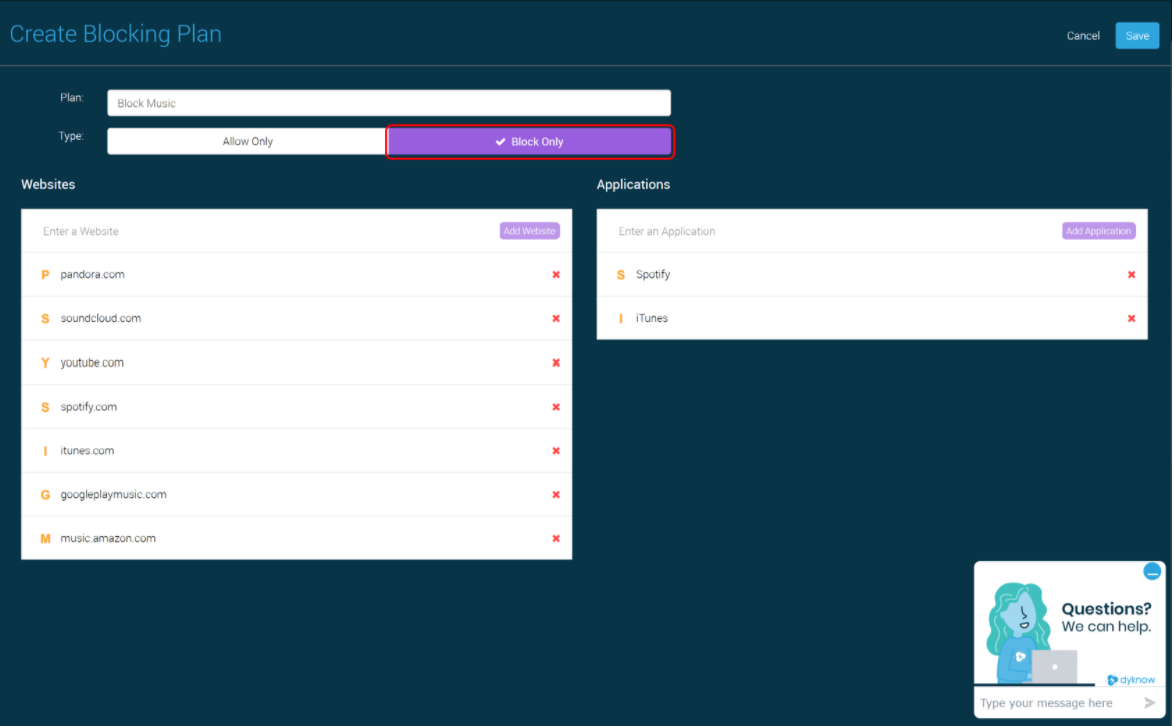This screenshot has width=1174, height=726.
Task: Click the chat helper character illustration
Action: tap(1032, 632)
